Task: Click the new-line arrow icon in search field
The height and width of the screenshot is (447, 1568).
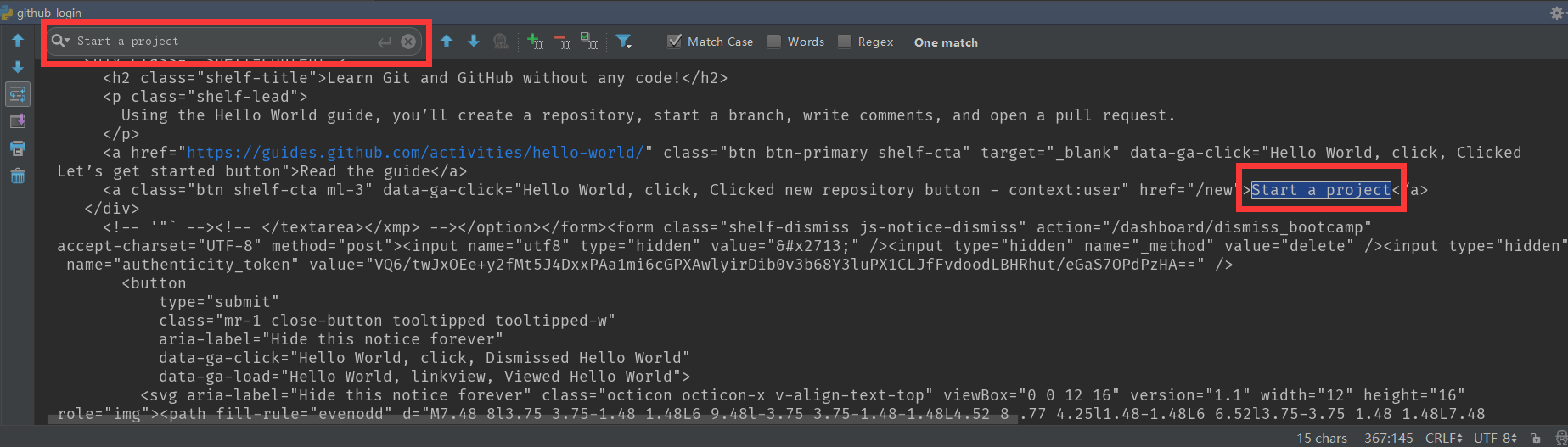Action: (x=385, y=41)
